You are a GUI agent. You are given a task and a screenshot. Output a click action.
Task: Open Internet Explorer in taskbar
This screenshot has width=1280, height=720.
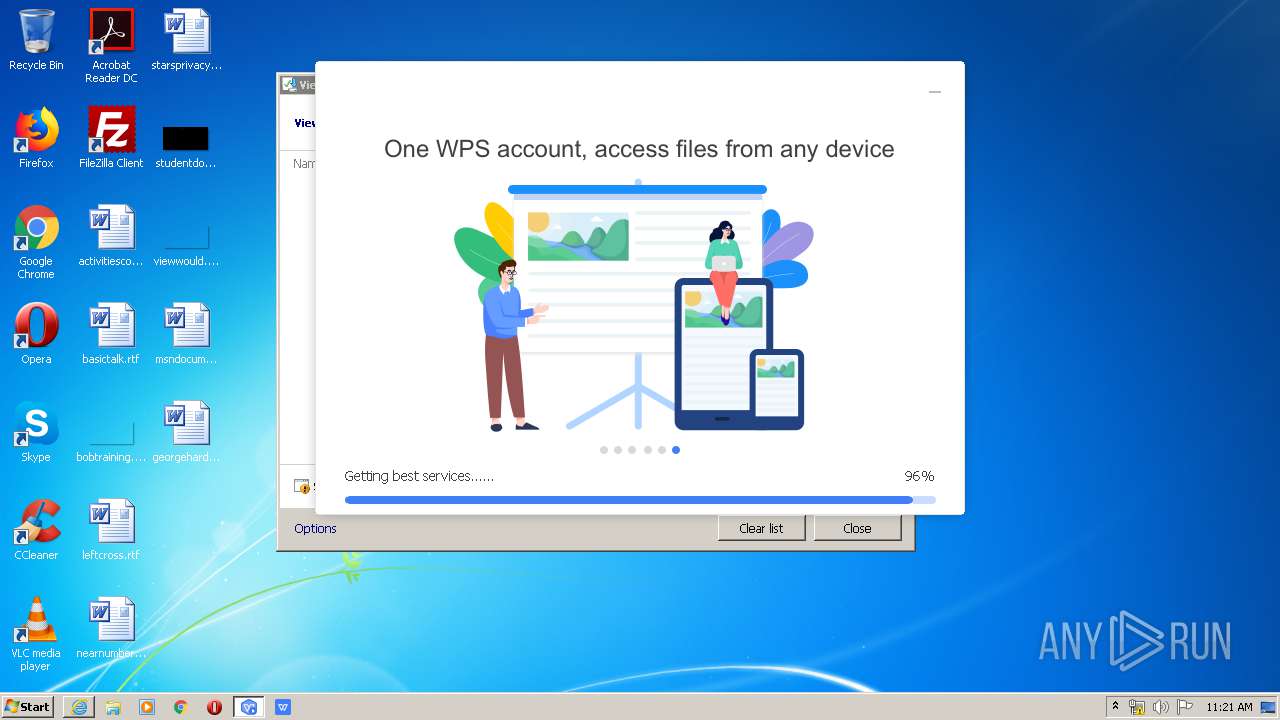point(79,707)
